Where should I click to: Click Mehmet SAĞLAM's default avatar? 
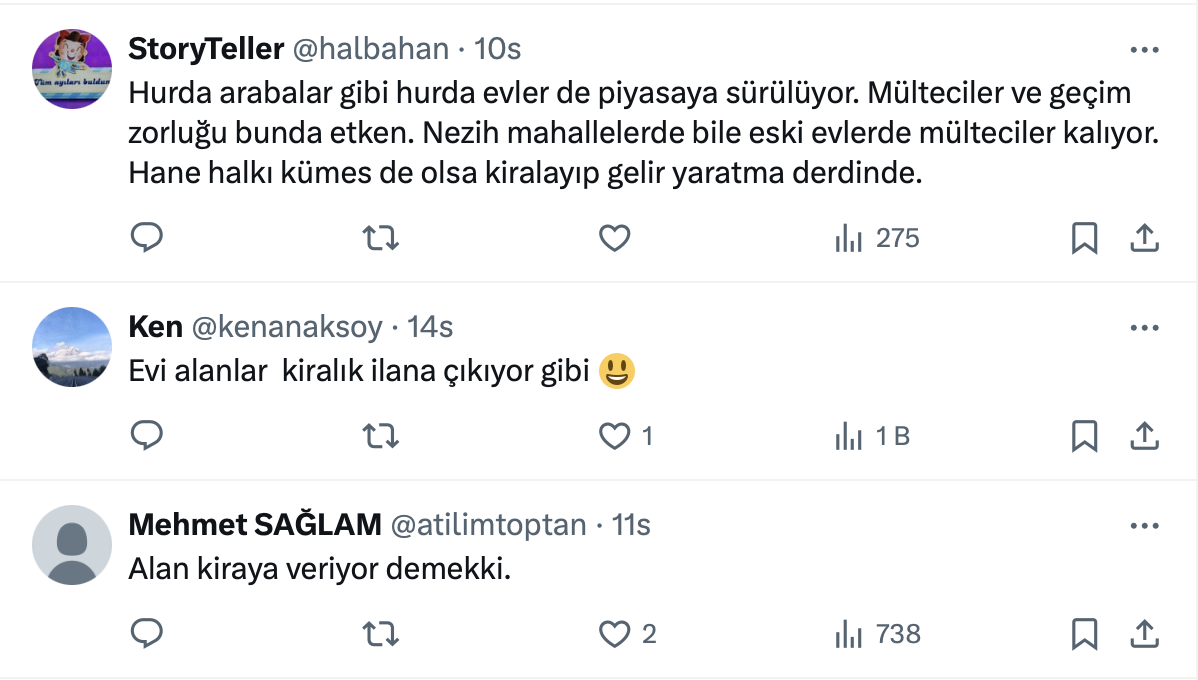[x=72, y=545]
